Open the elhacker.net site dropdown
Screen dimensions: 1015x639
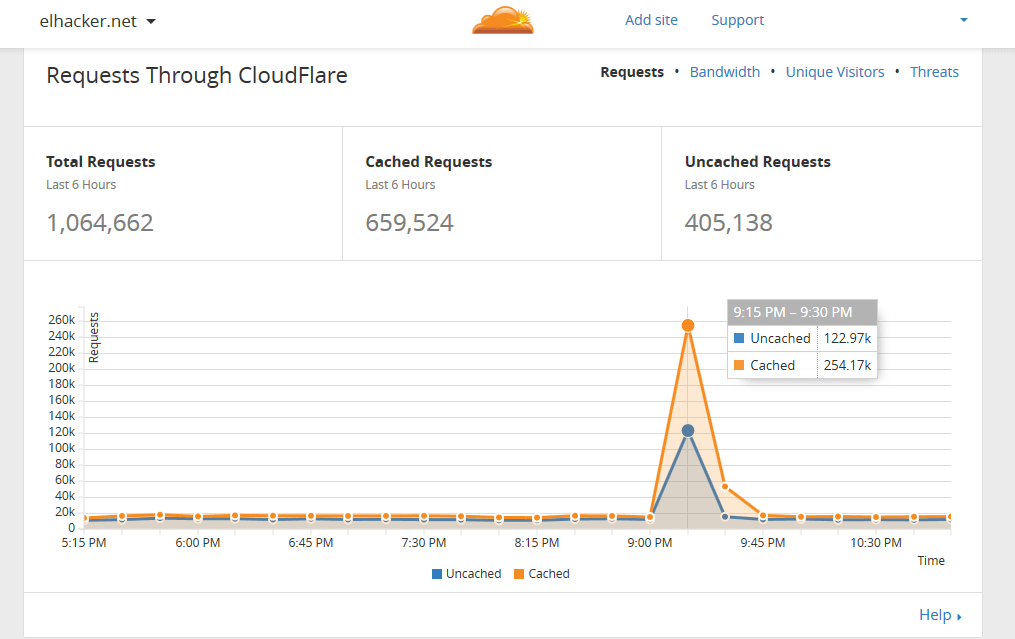[x=97, y=21]
